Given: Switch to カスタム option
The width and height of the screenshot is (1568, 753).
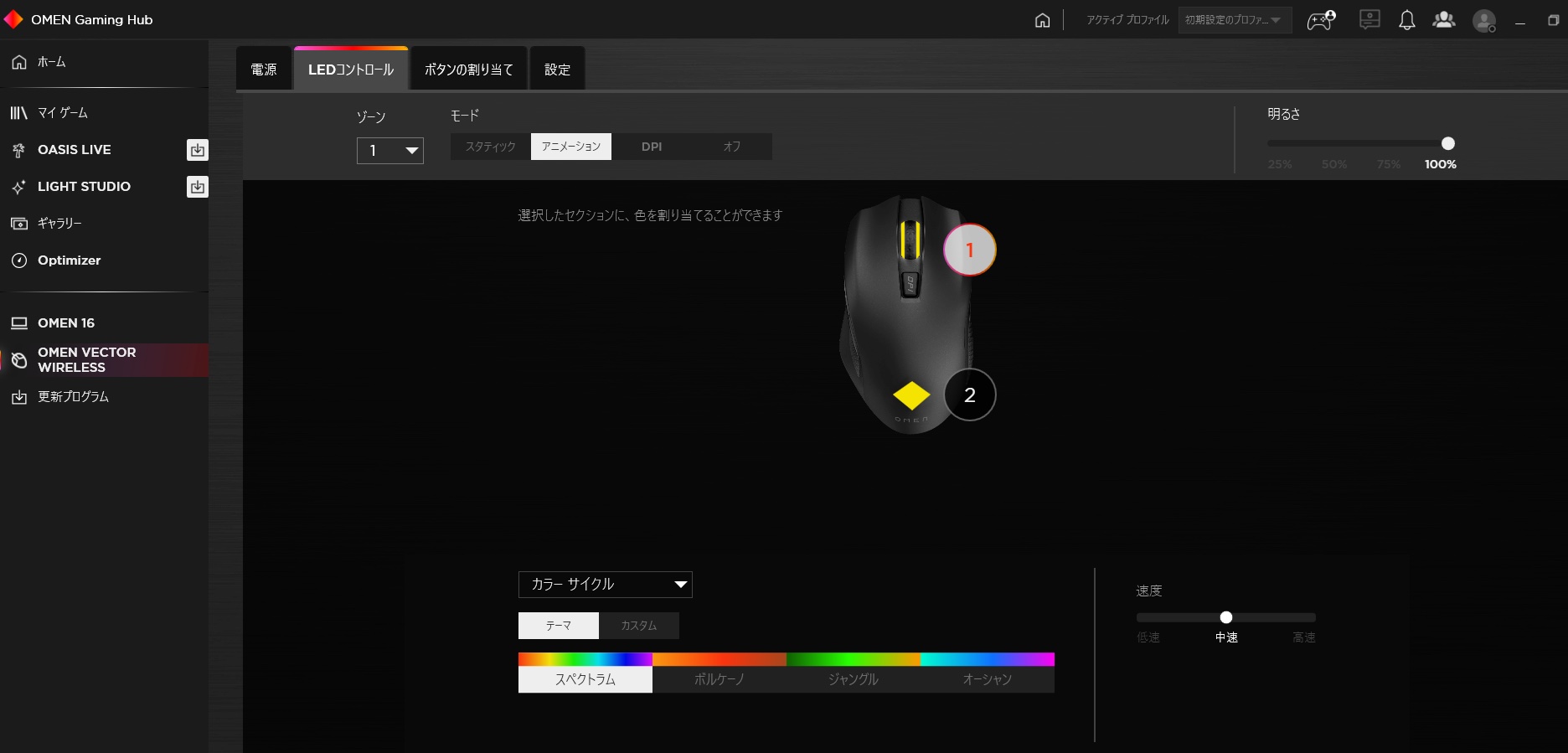Looking at the screenshot, I should coord(639,626).
